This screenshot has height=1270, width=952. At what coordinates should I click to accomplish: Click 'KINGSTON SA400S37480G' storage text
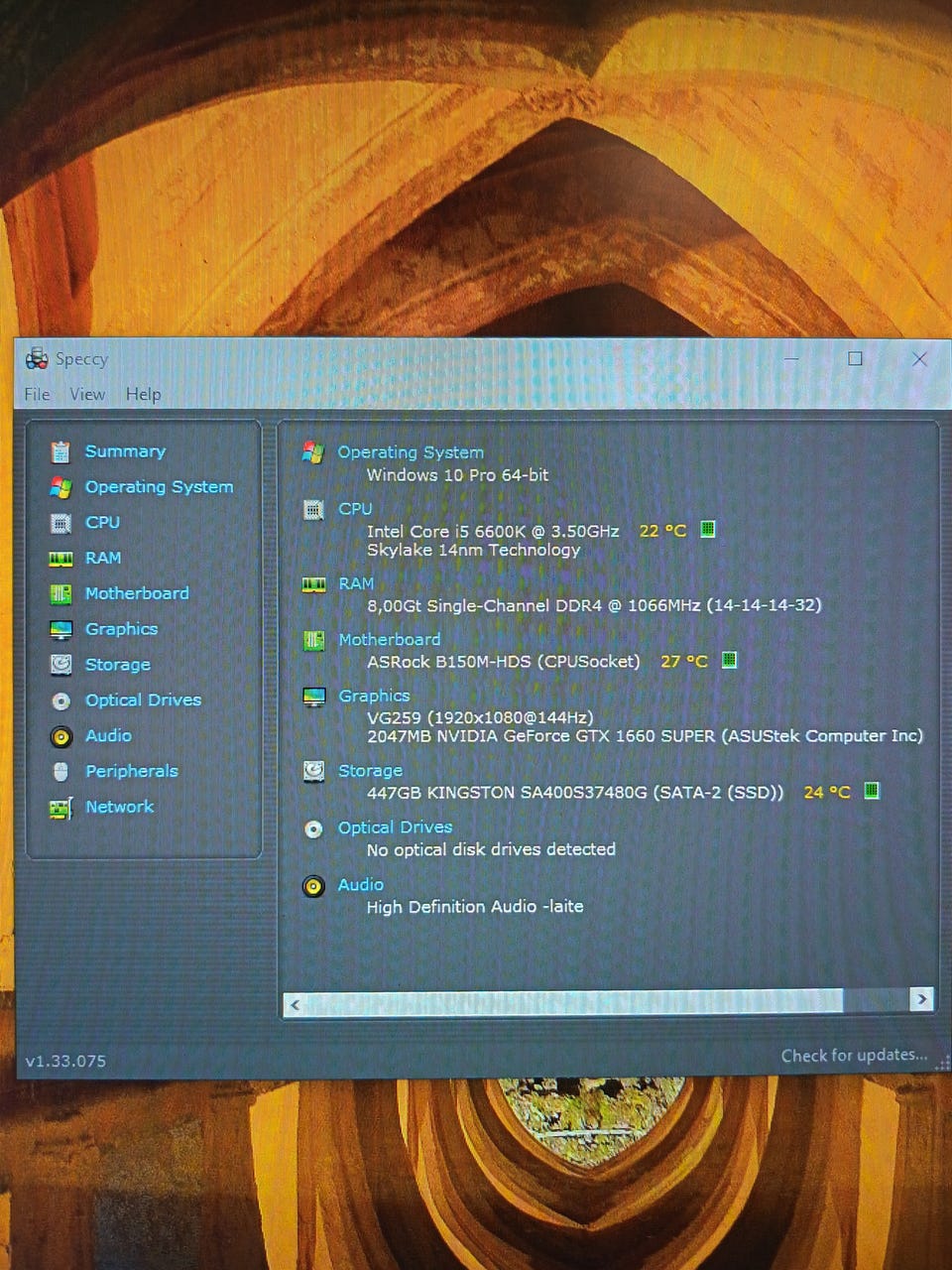(536, 793)
